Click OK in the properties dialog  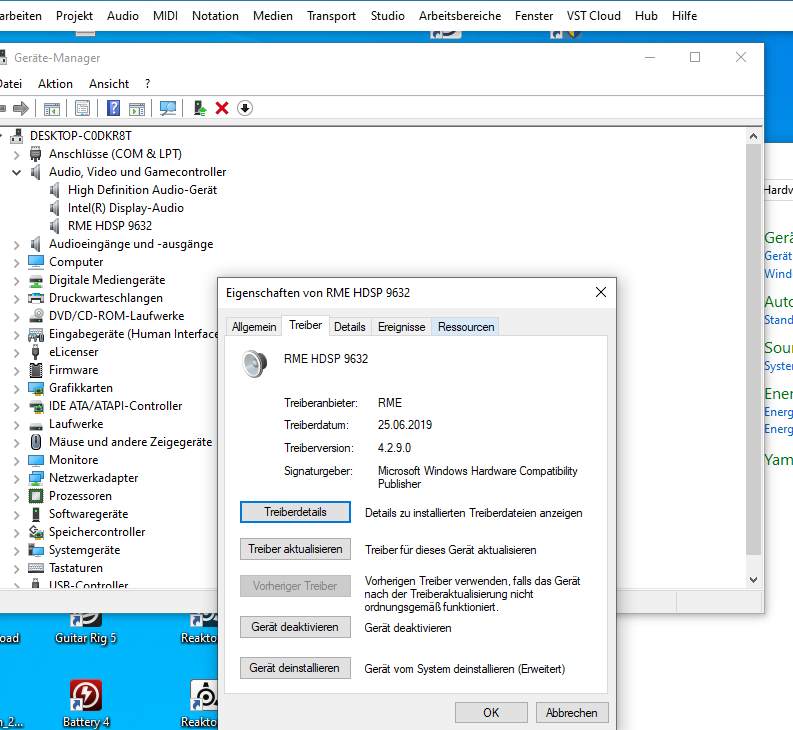pos(491,713)
